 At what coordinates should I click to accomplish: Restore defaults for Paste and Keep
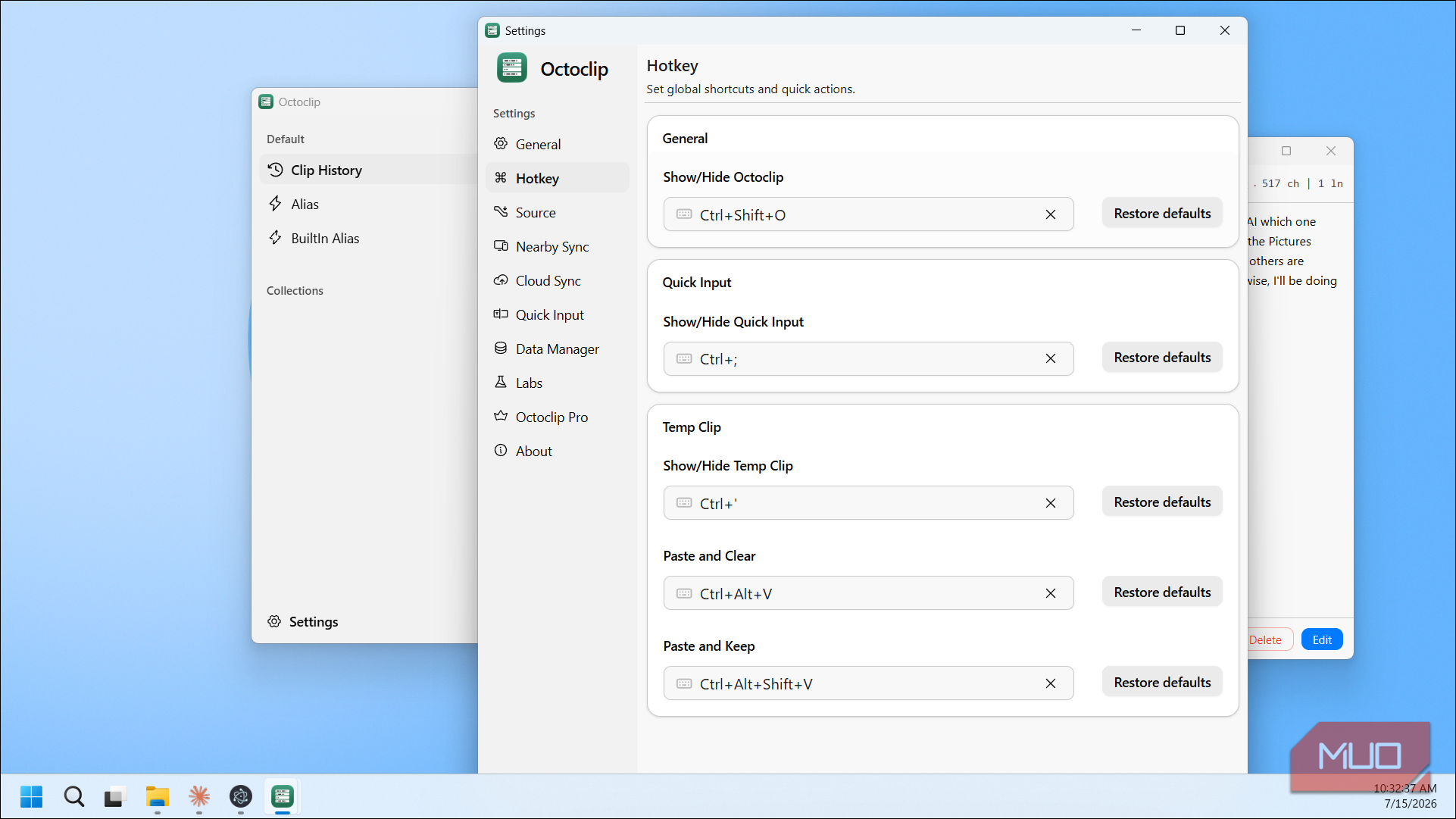click(x=1162, y=683)
